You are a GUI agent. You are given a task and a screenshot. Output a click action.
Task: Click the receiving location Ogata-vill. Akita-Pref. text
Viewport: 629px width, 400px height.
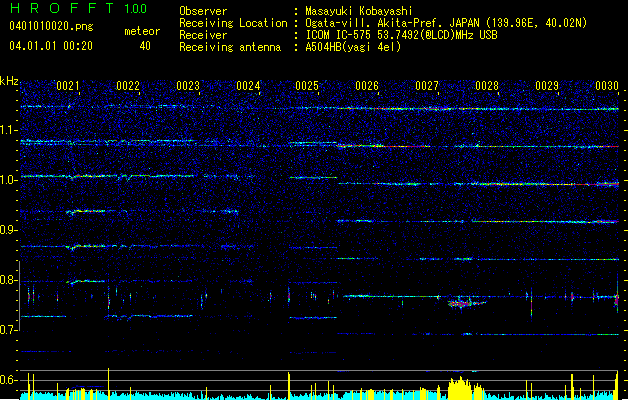click(446, 23)
